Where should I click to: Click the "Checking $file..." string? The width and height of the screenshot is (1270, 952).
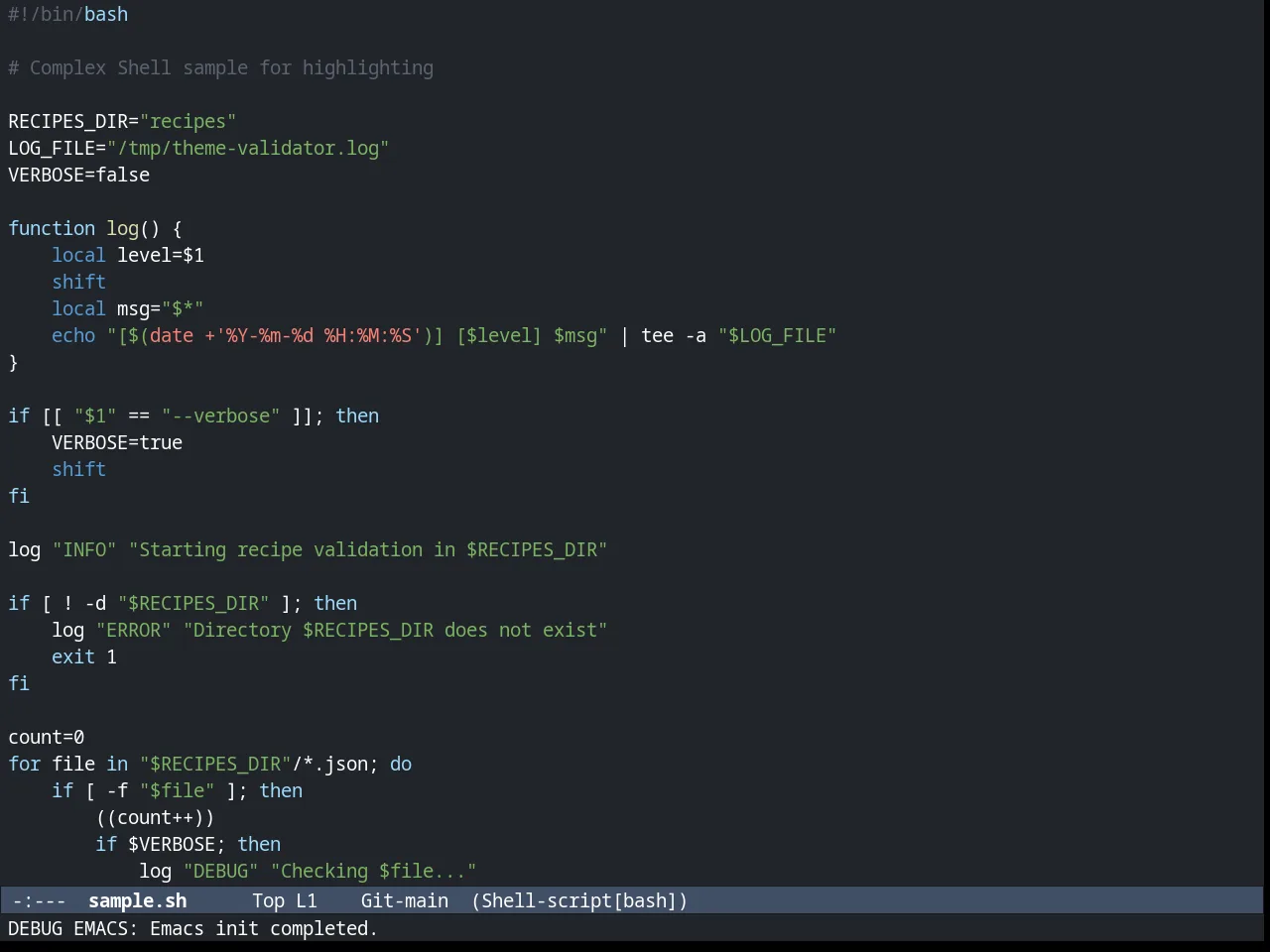pos(373,871)
